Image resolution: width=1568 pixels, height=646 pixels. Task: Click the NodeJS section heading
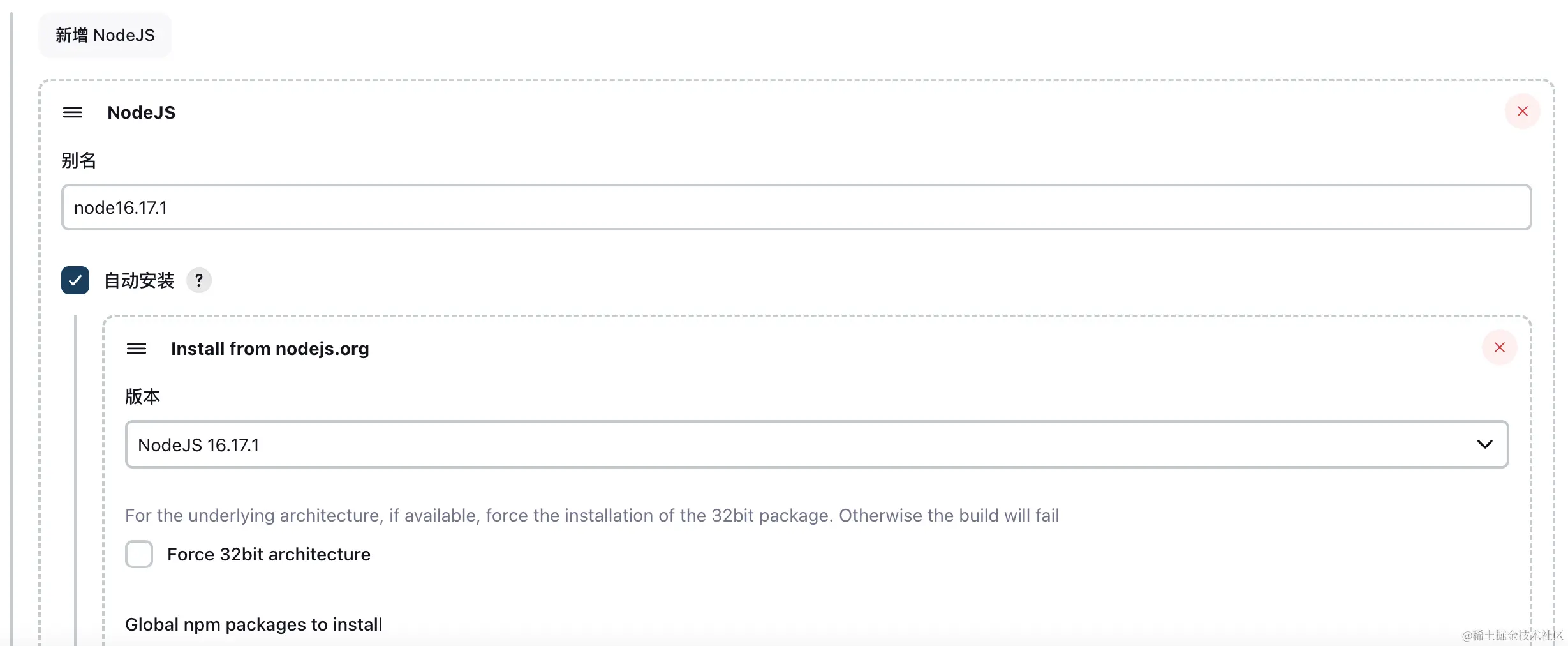tap(141, 112)
